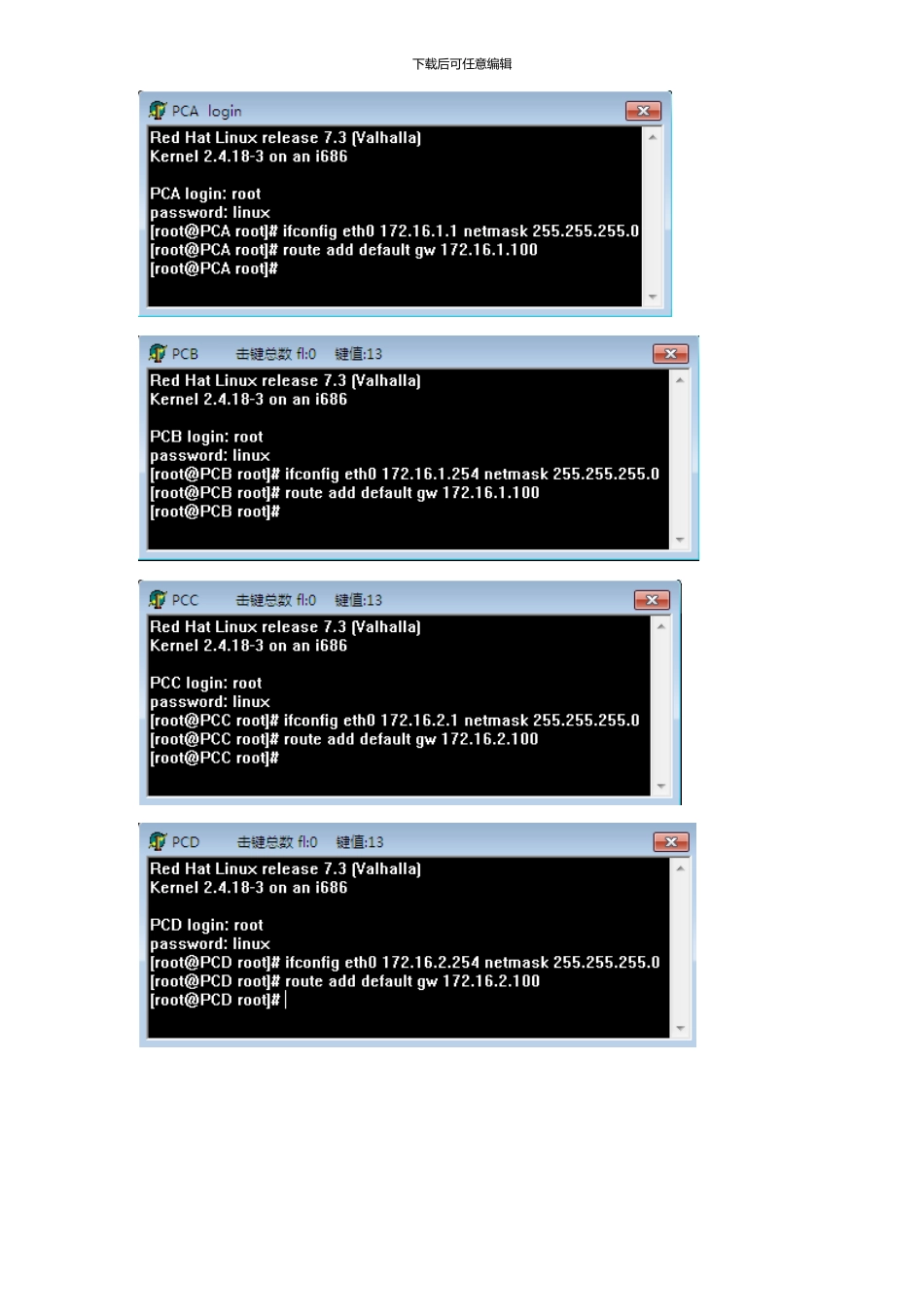Close the PCC terminal window
This screenshot has height=1307, width=924.
652,600
